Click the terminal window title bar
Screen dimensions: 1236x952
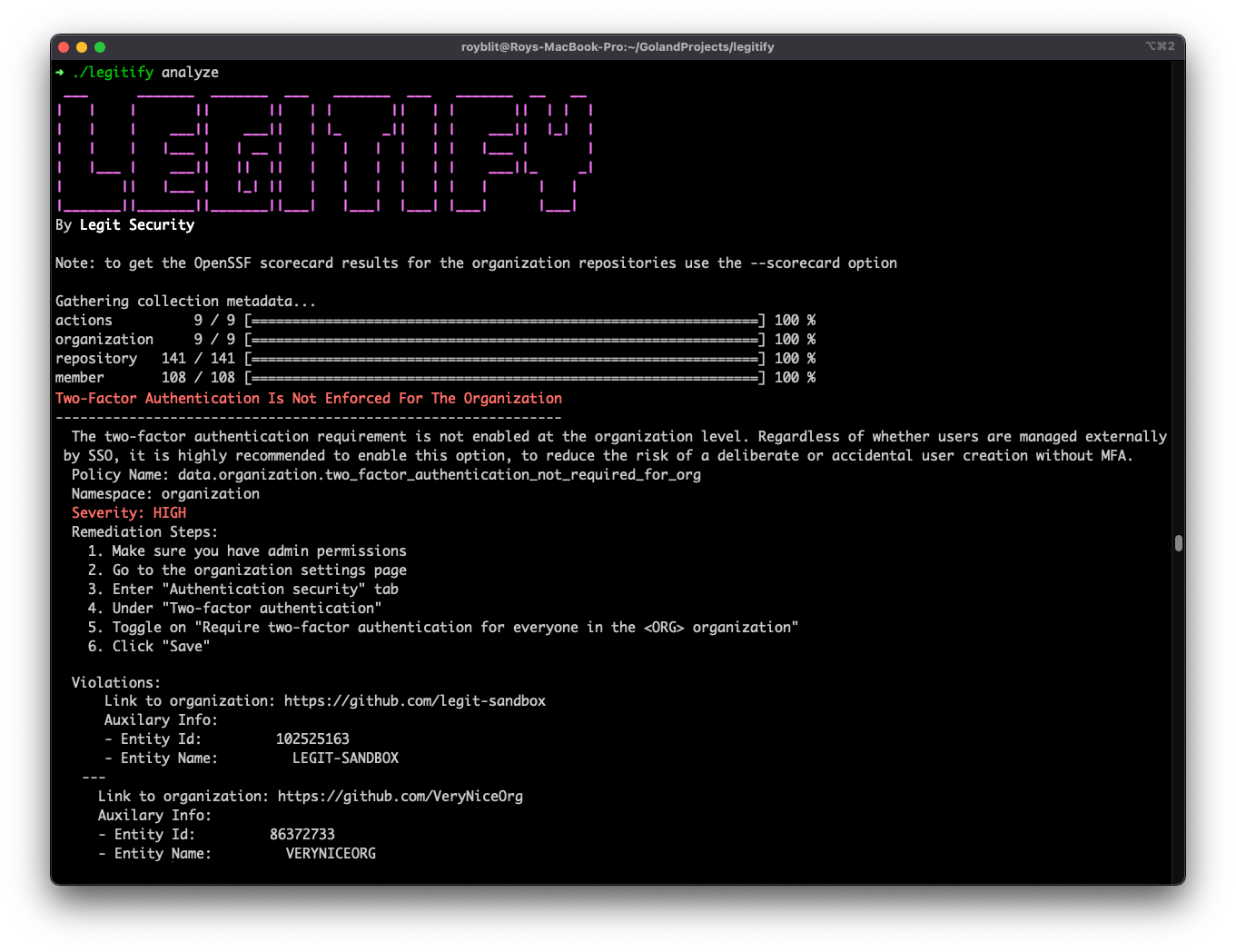(618, 46)
